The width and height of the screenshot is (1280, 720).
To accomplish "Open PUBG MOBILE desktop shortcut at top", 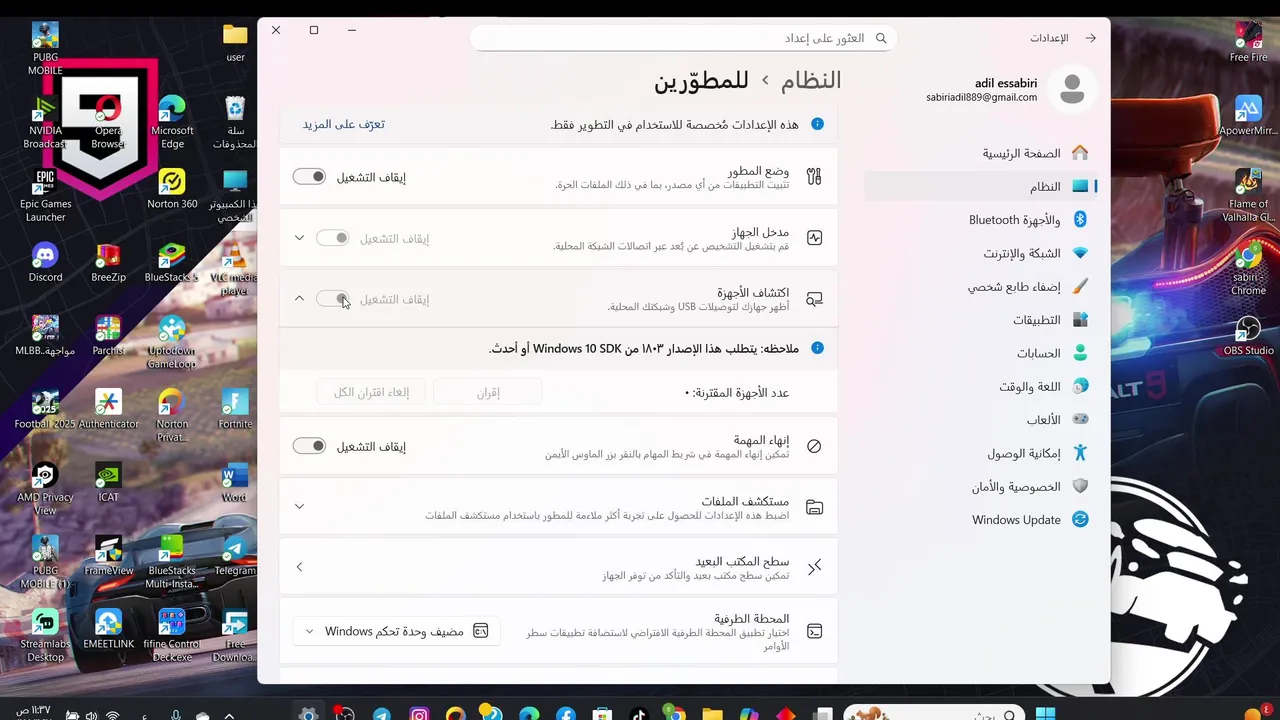I will point(45,48).
